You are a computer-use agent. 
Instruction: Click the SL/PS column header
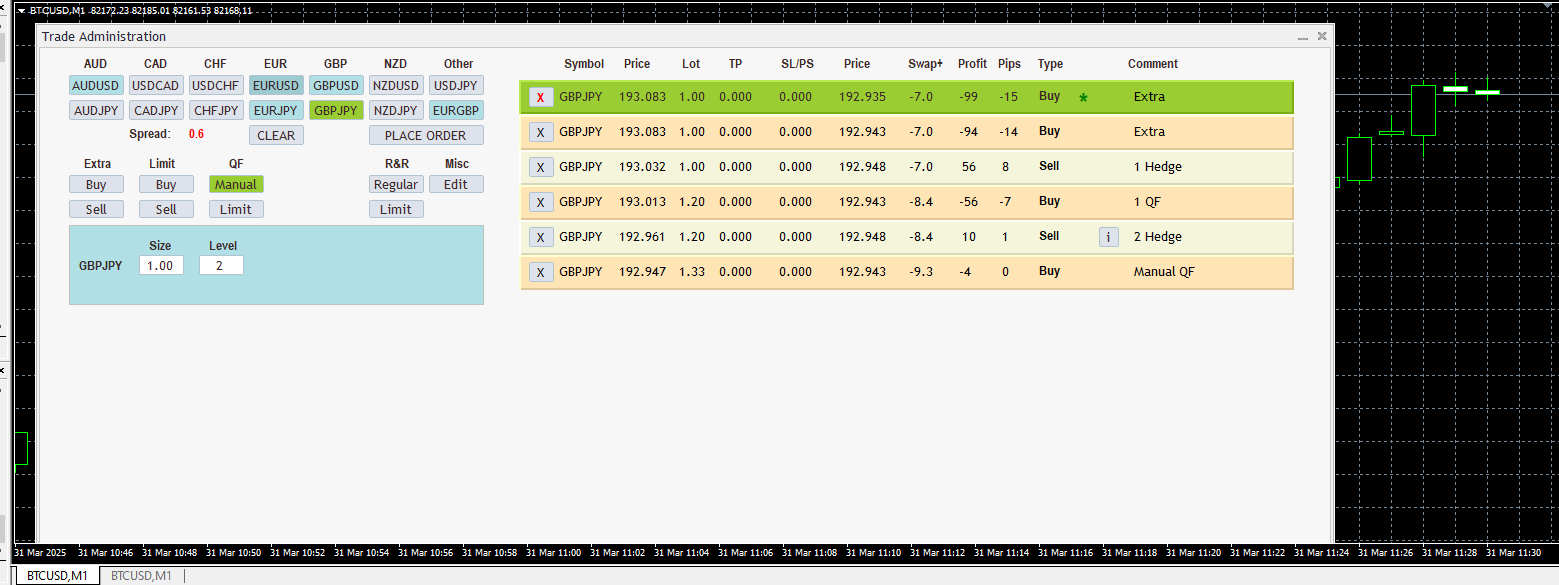tap(797, 64)
